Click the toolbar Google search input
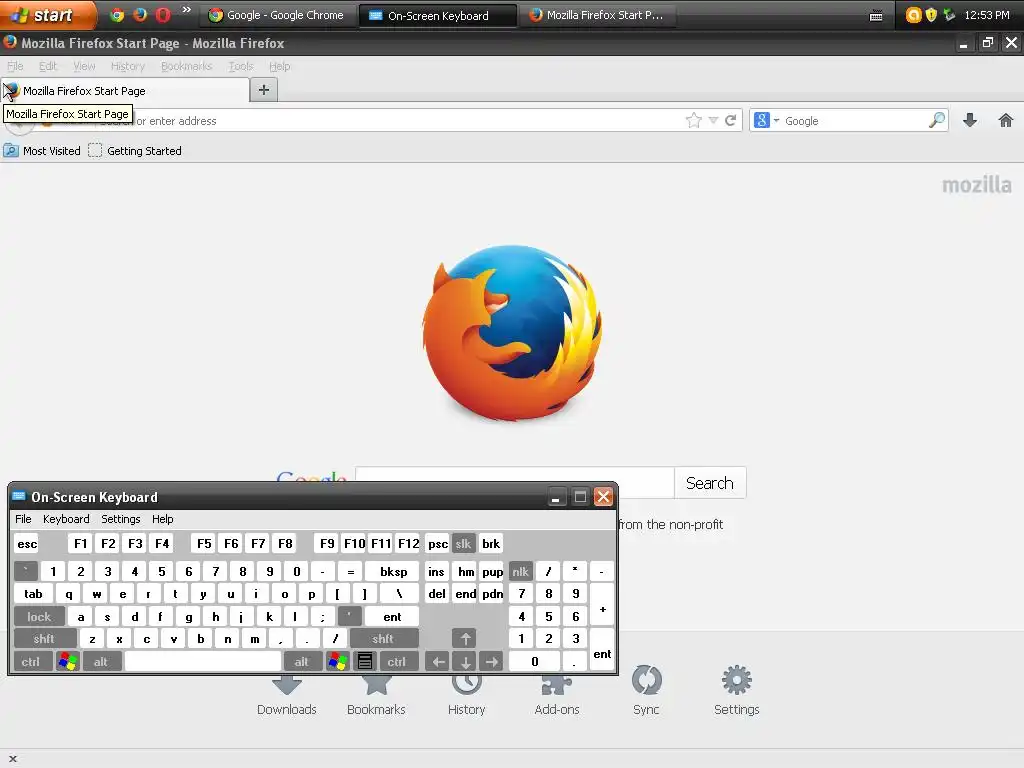1024x768 pixels. click(x=854, y=120)
